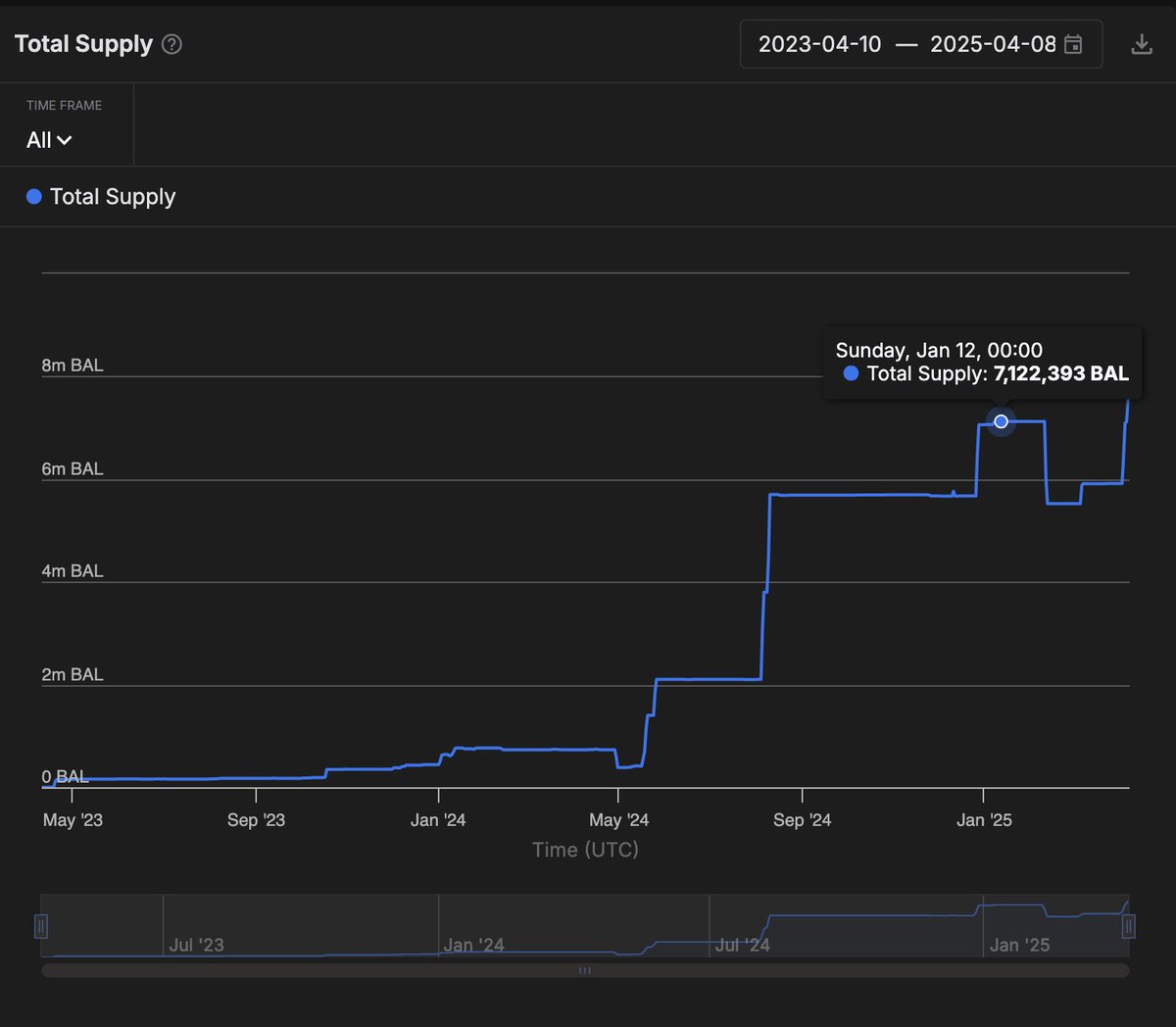Click the '6m BAL' axis label
1176x1027 pixels.
pyautogui.click(x=73, y=469)
